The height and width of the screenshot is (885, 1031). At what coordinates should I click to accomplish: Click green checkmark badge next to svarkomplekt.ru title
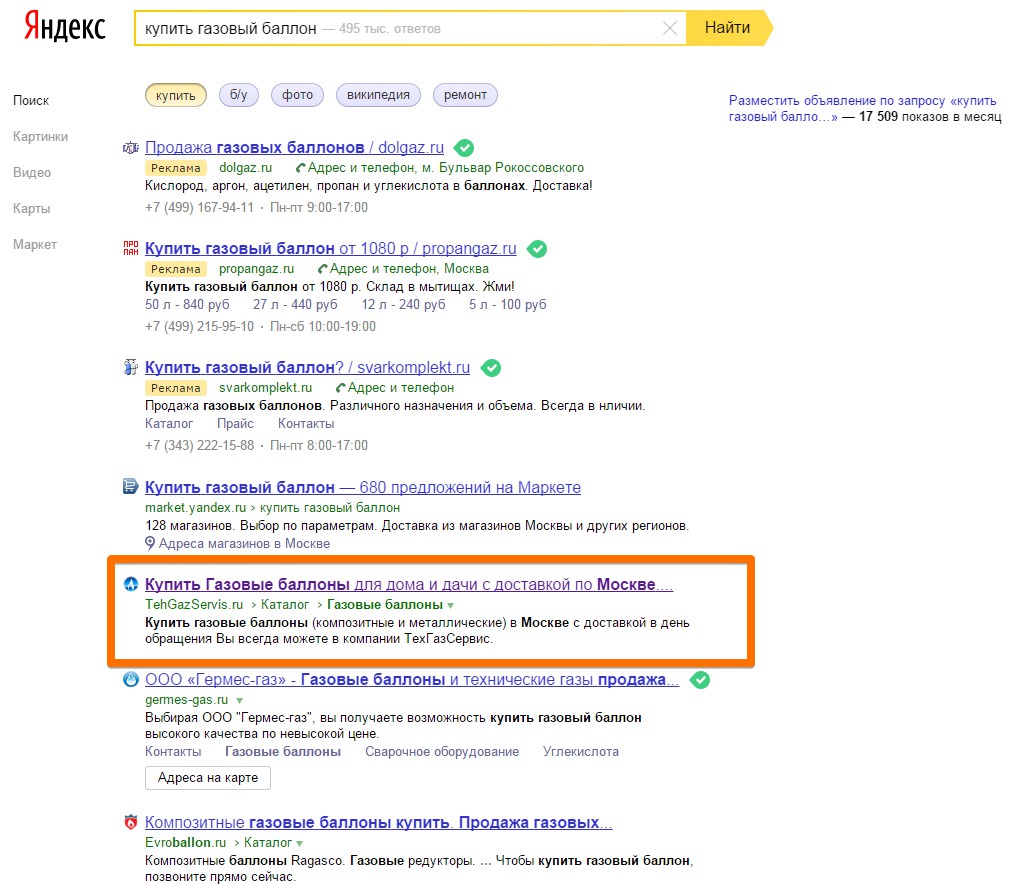coord(491,368)
